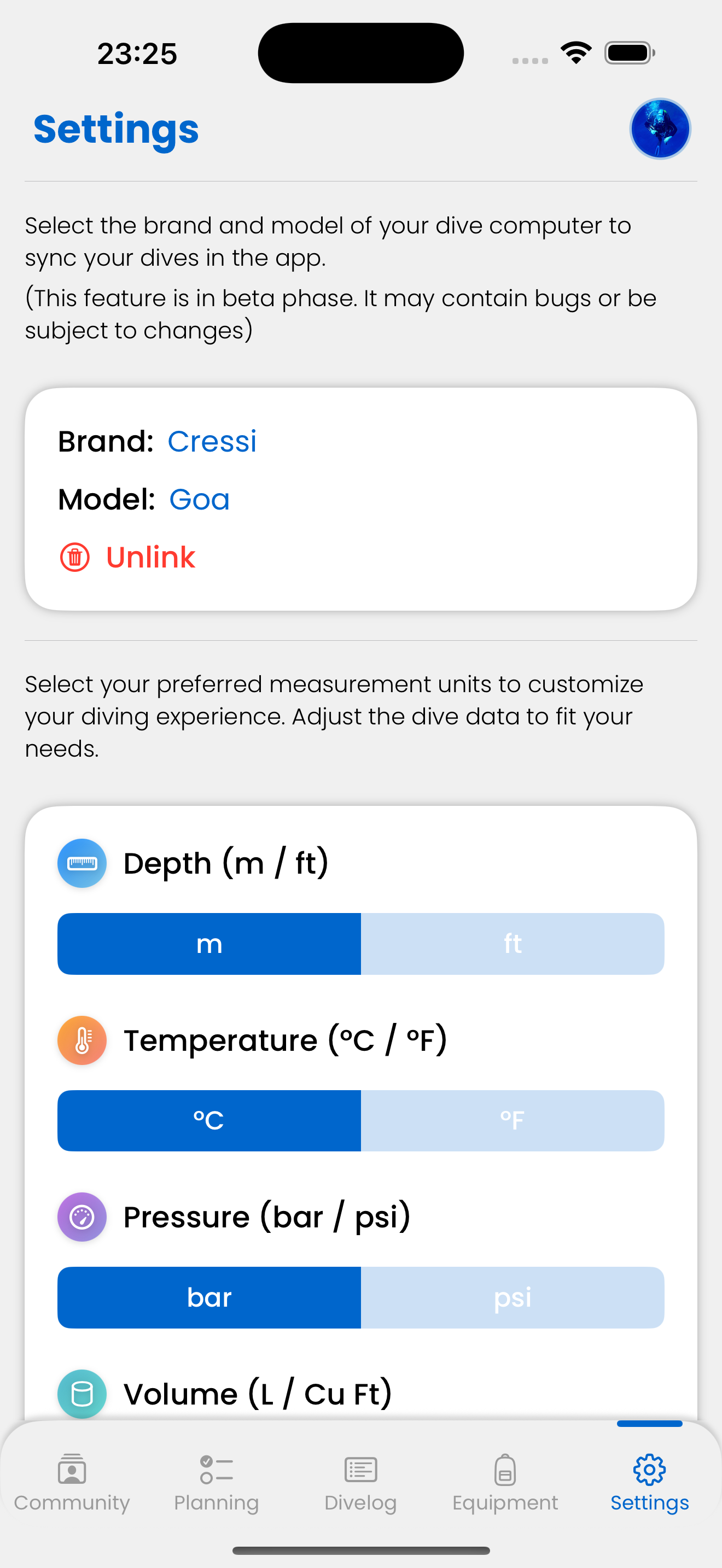This screenshot has height=1568, width=722.
Task: Tap the diver profile avatar
Action: click(659, 129)
